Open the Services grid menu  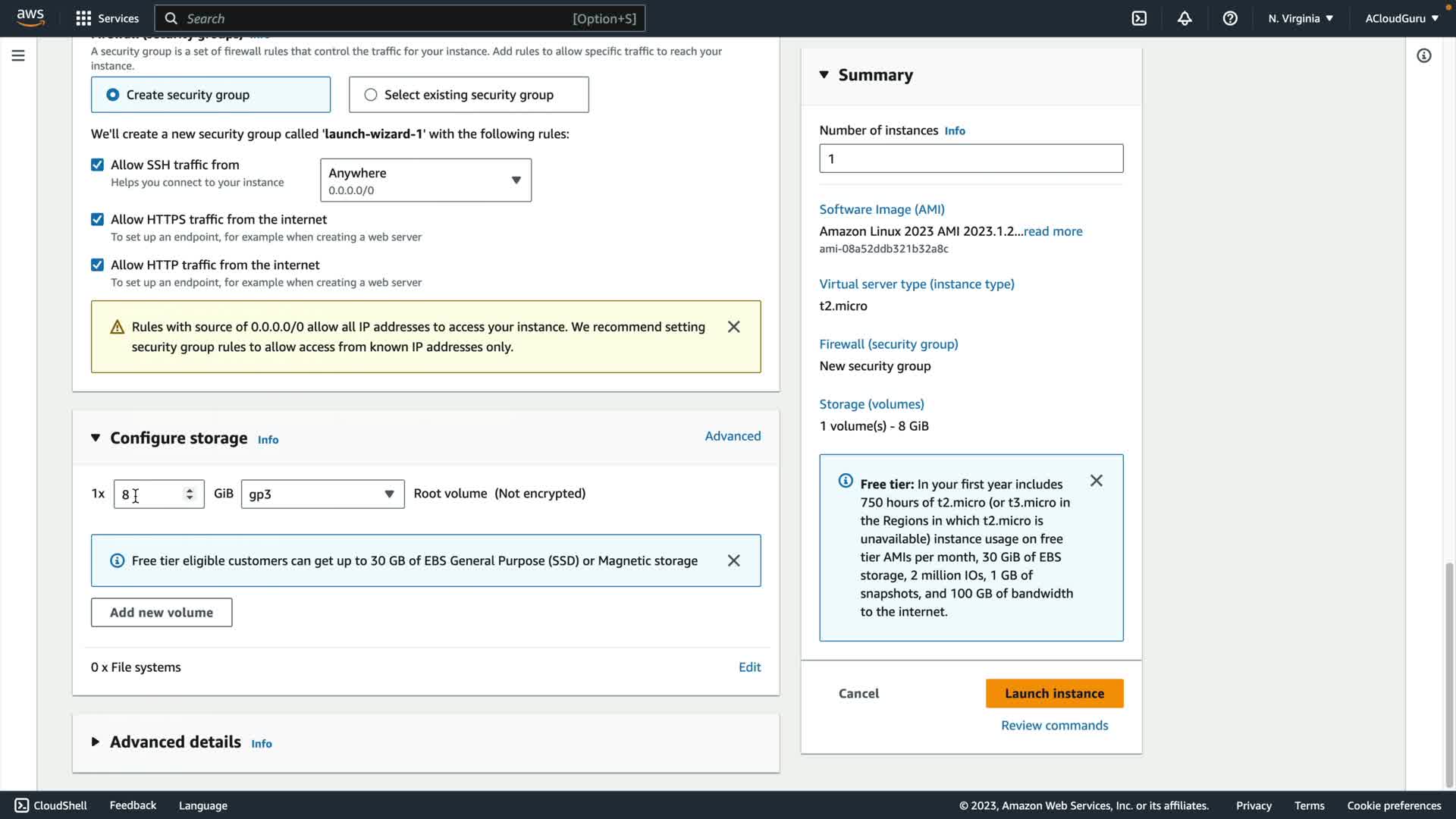(107, 18)
